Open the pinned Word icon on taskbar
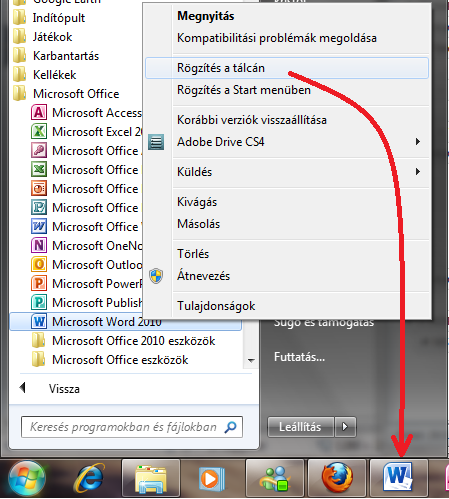449x499 pixels. point(398,477)
